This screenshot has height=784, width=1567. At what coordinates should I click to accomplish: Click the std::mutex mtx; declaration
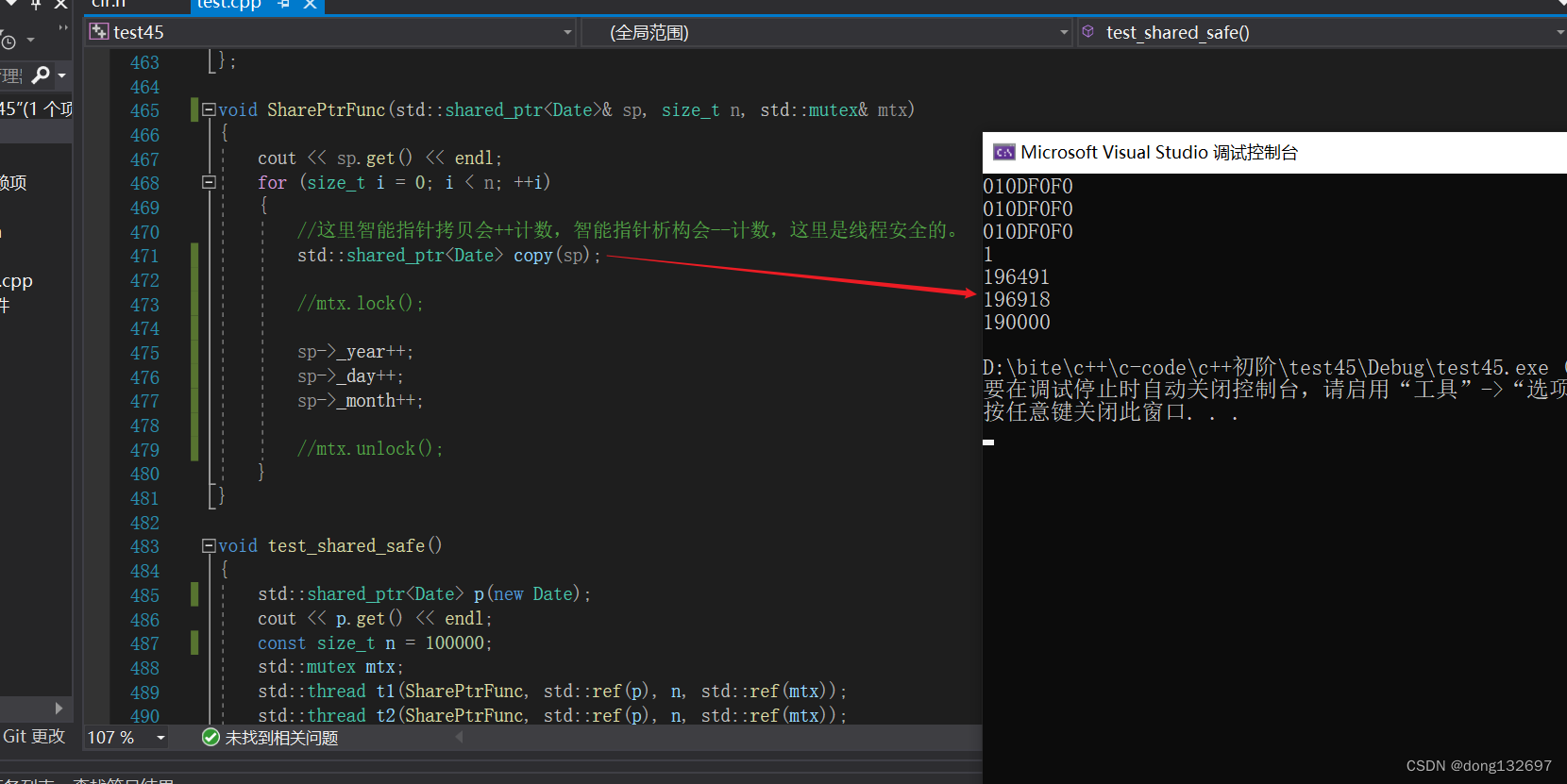(x=330, y=666)
